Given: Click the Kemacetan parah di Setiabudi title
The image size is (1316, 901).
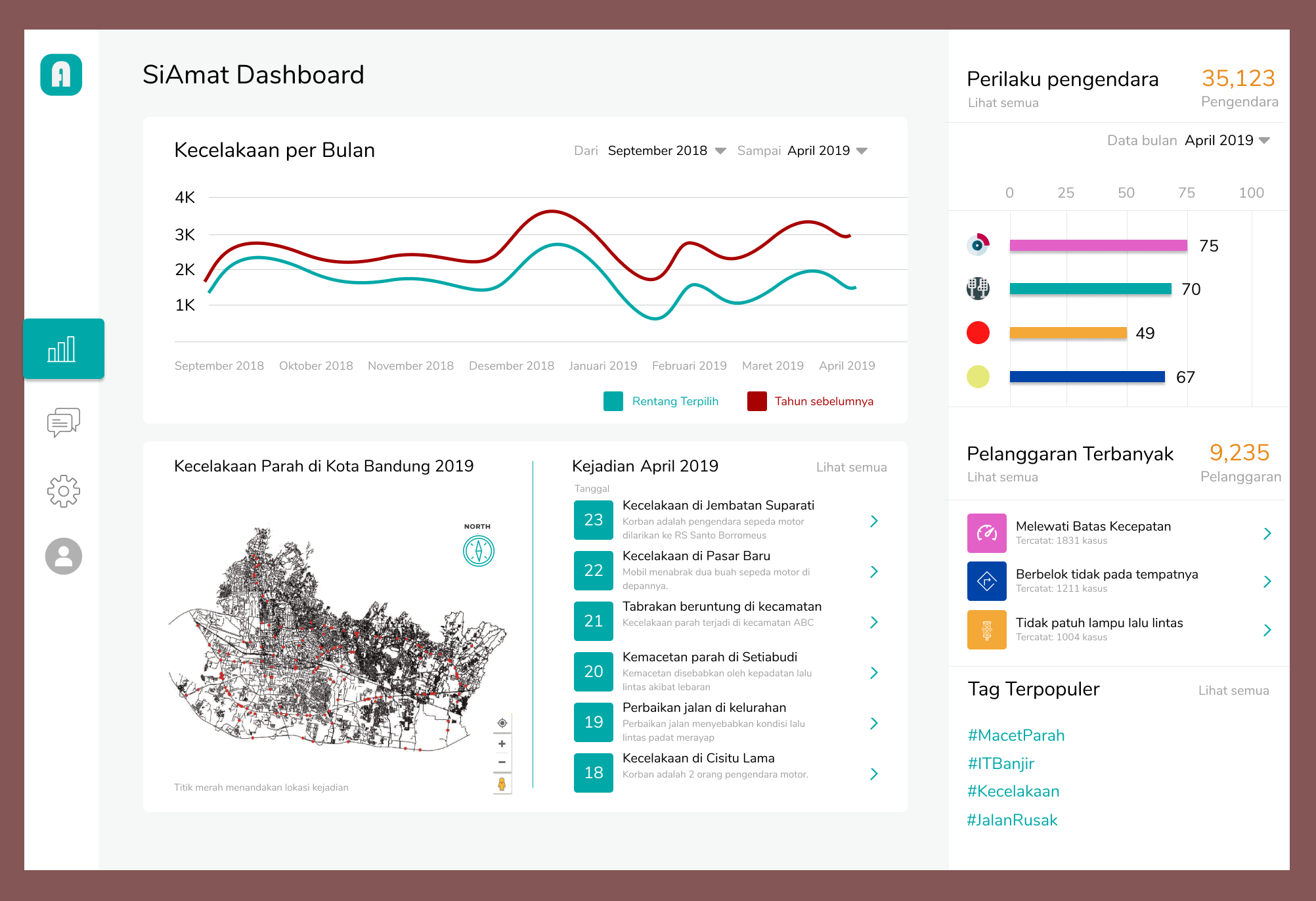Looking at the screenshot, I should tap(709, 657).
